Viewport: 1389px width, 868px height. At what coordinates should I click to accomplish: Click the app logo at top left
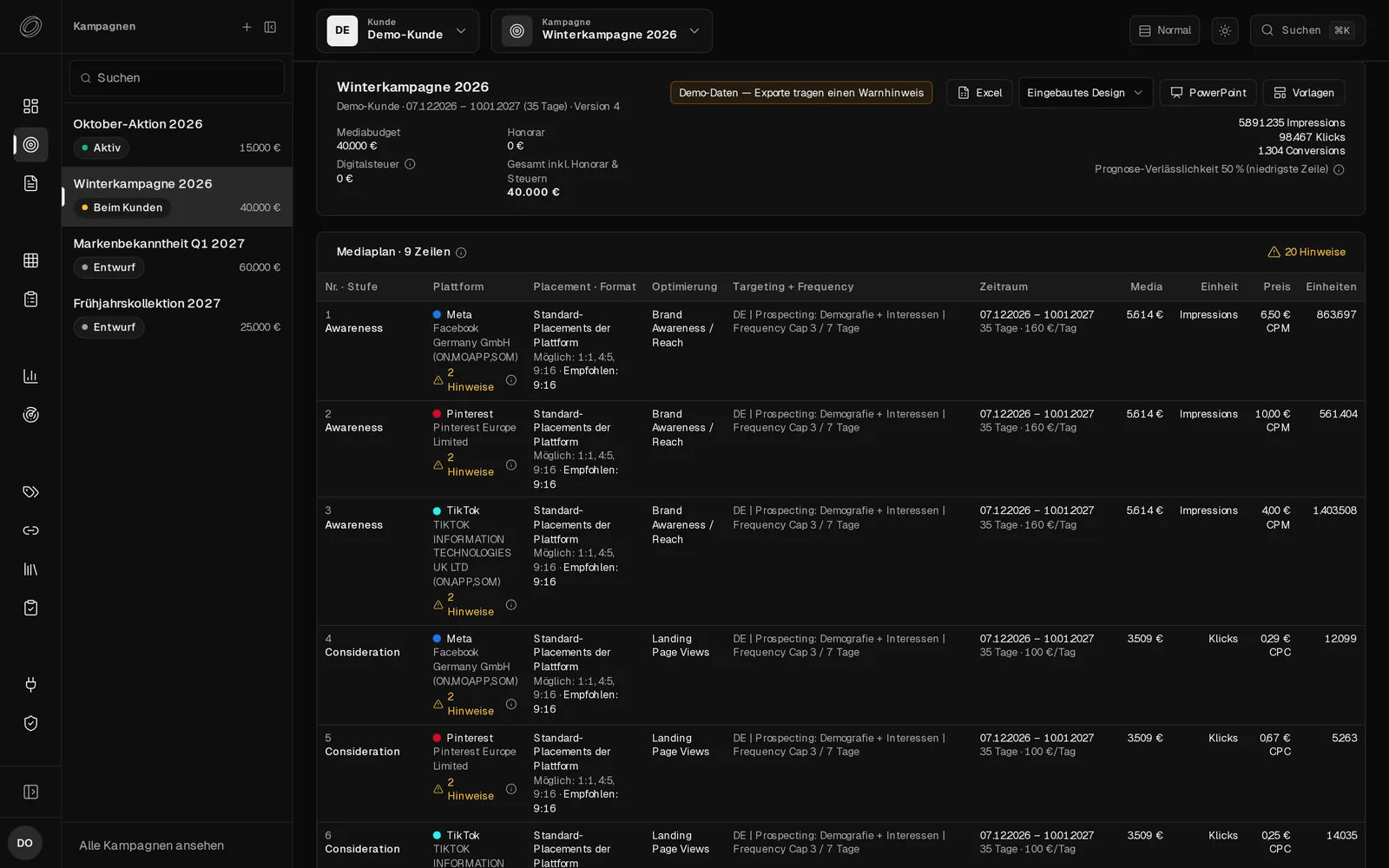30,27
